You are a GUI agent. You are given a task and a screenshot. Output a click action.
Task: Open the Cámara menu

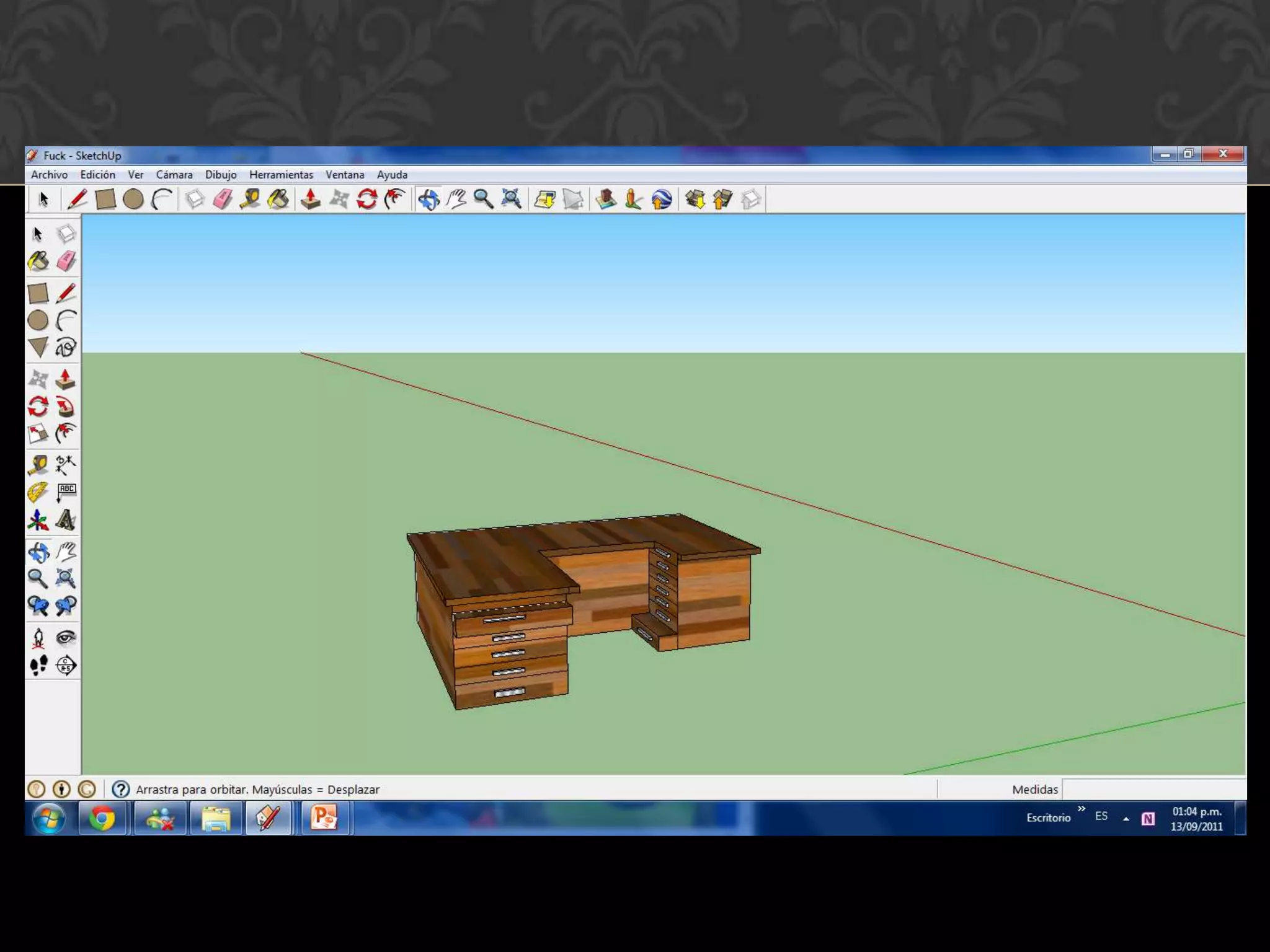coord(174,175)
